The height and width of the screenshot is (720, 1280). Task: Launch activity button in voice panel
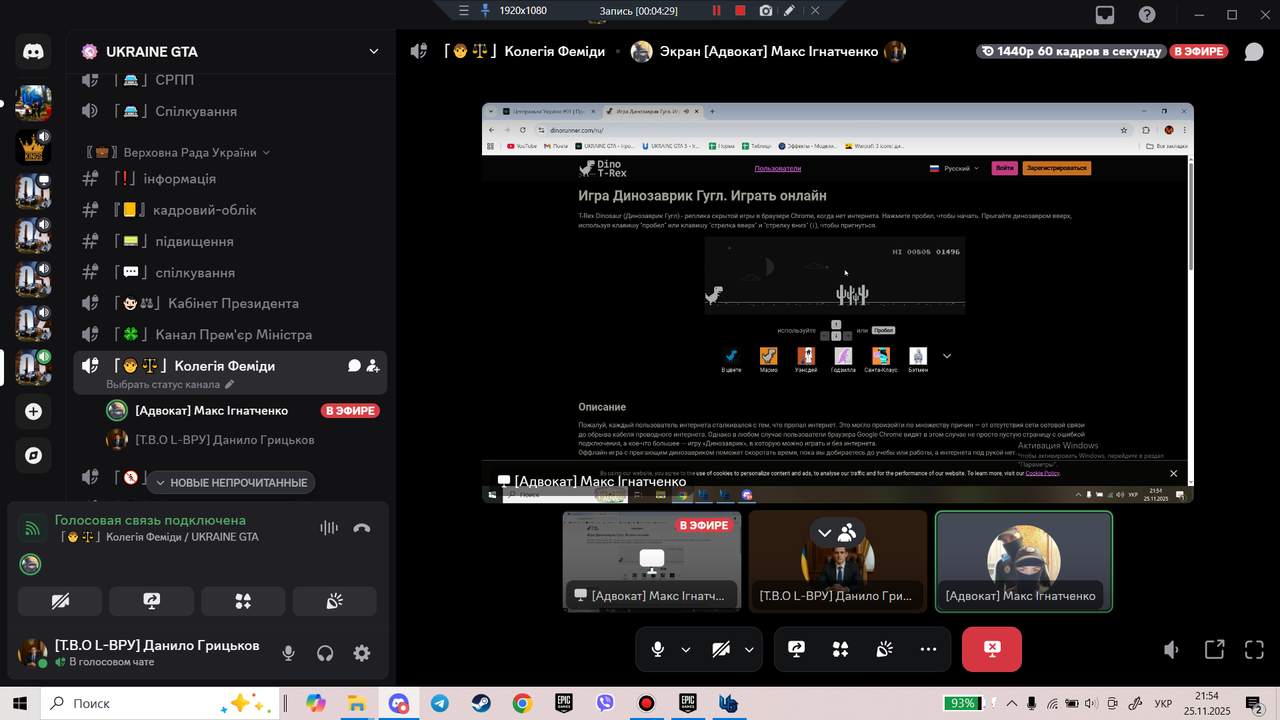[x=243, y=601]
